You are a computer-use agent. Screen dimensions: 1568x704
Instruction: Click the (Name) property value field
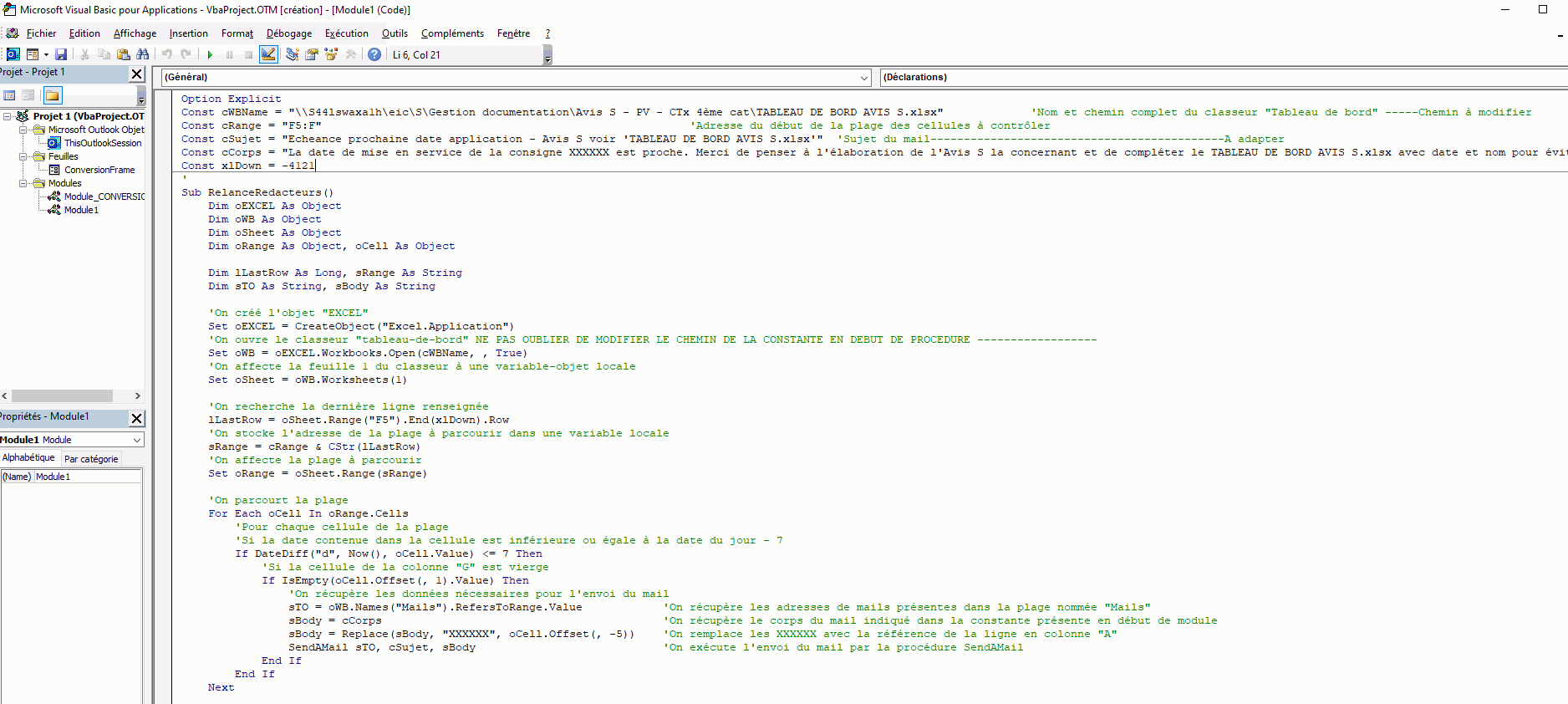click(87, 477)
